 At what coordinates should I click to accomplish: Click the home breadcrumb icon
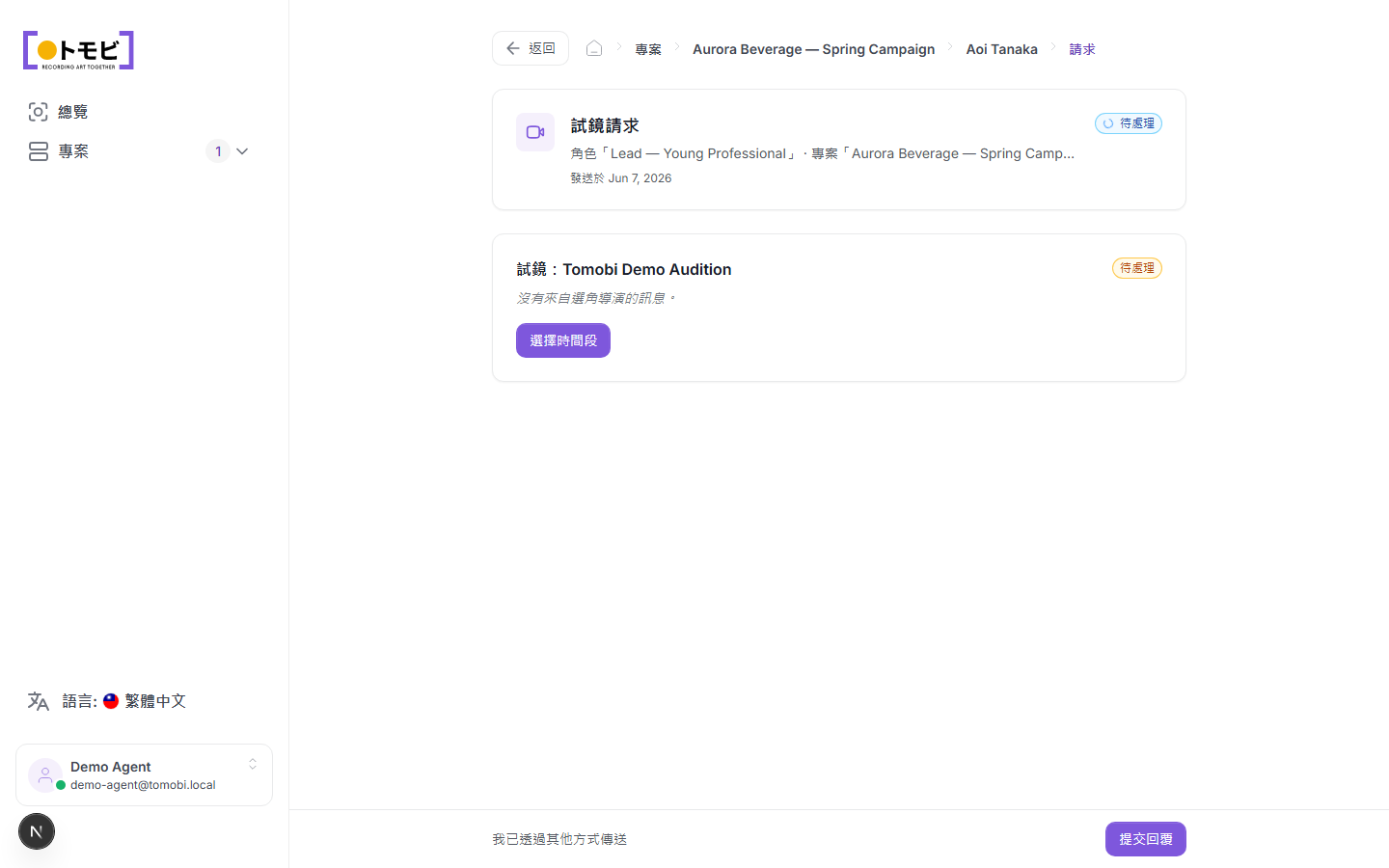click(x=594, y=48)
